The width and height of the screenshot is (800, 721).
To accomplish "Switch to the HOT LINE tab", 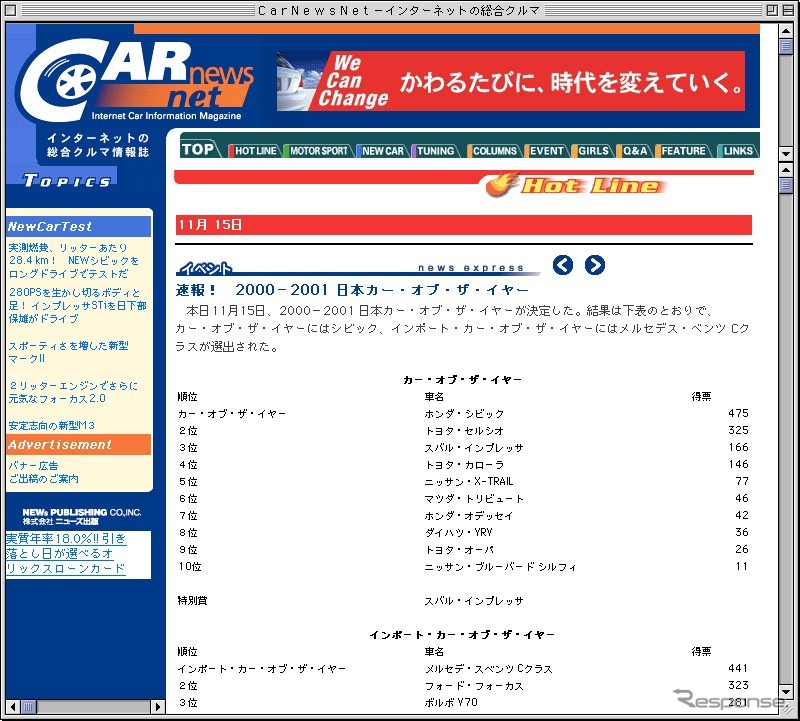I will (x=255, y=151).
